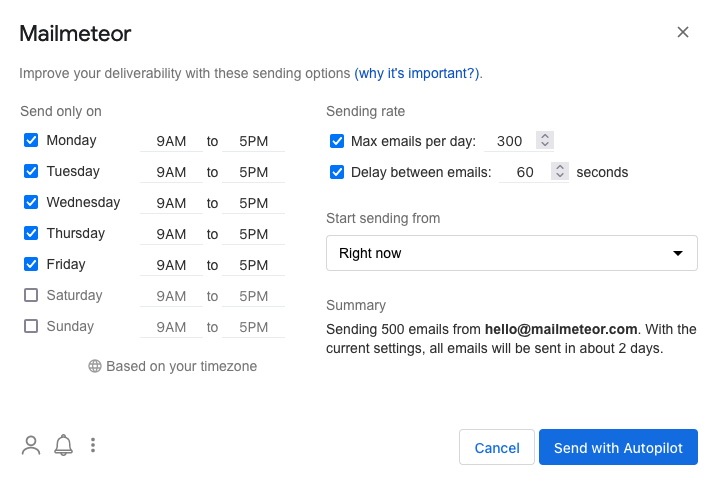Open the Friday start time 9AM selector

click(x=171, y=265)
